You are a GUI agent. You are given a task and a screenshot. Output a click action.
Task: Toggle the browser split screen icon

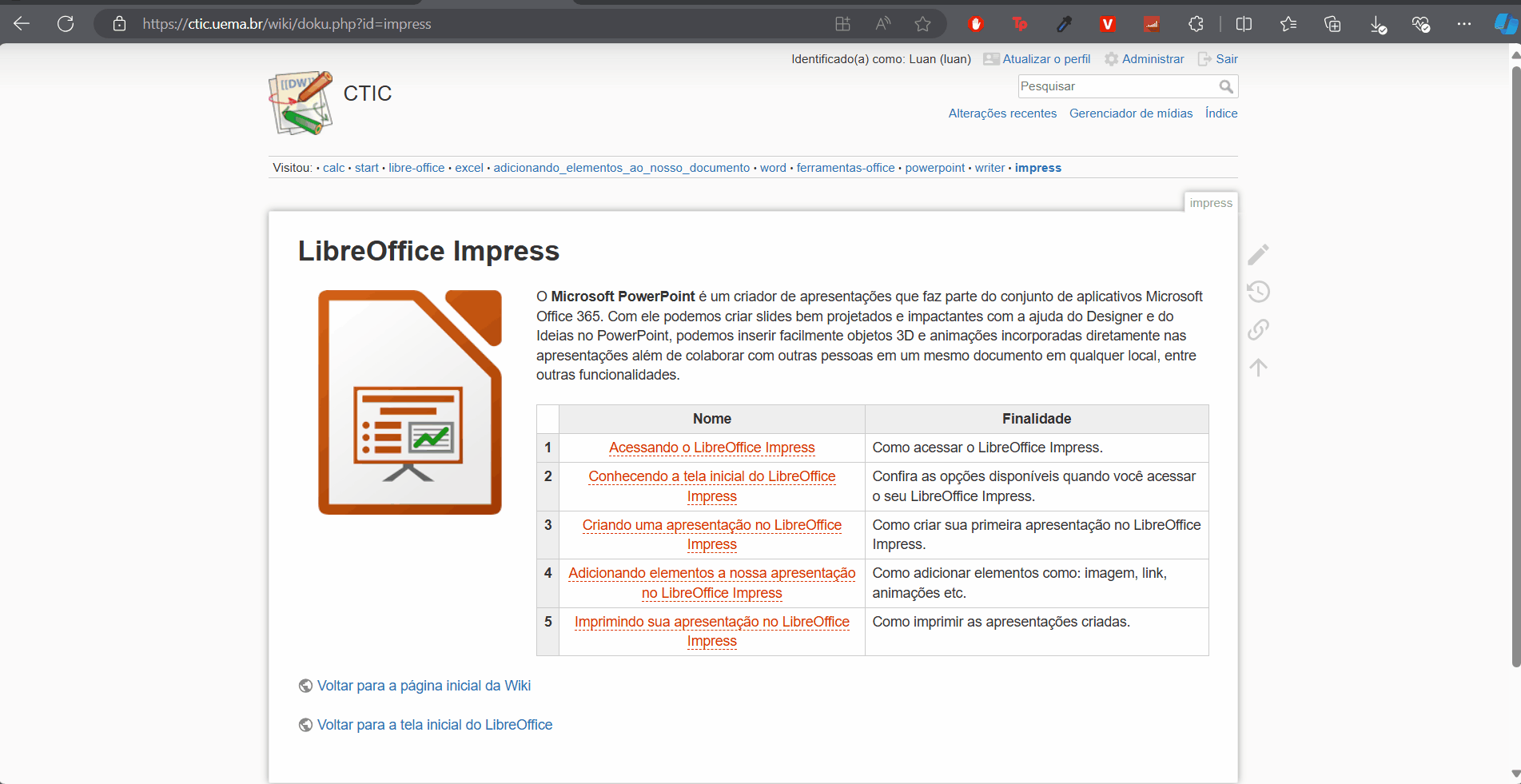tap(1244, 24)
